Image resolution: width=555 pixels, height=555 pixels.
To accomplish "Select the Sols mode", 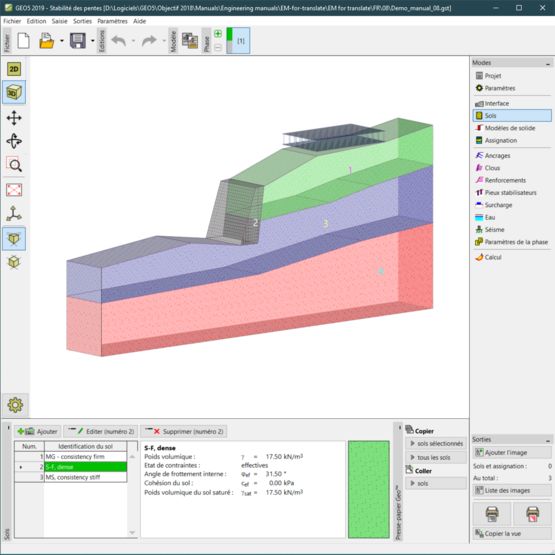I will 512,115.
